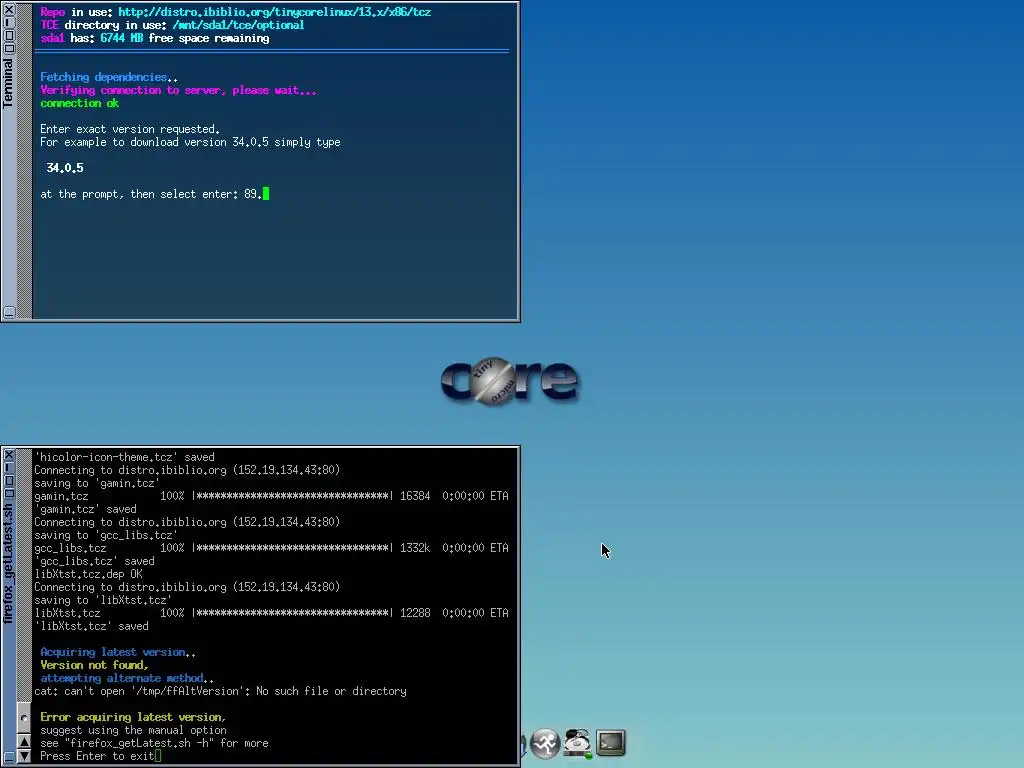Click the gamin.tcz 100% progress bar line

271,496
